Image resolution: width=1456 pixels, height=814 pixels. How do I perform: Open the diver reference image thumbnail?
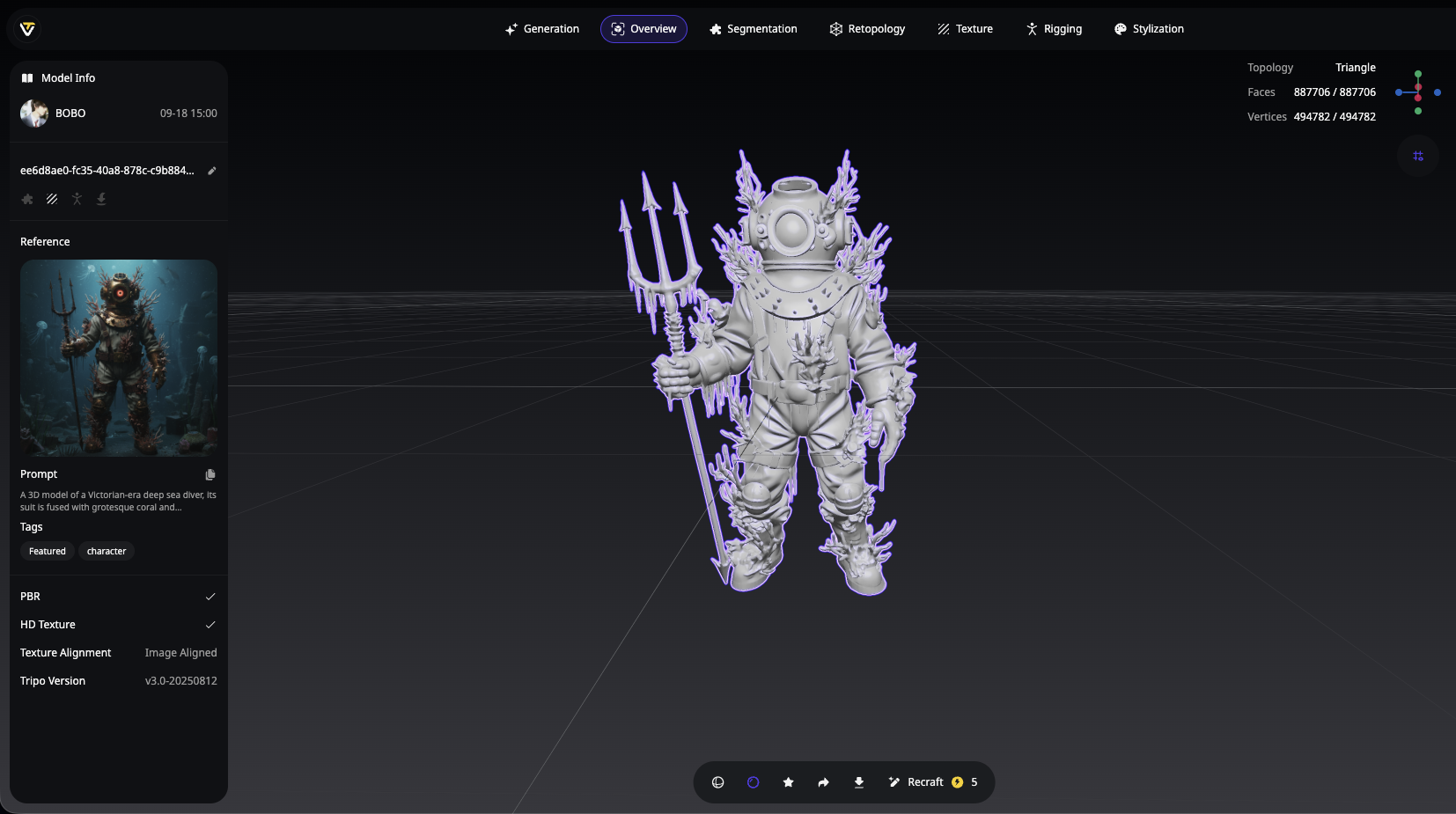point(119,357)
